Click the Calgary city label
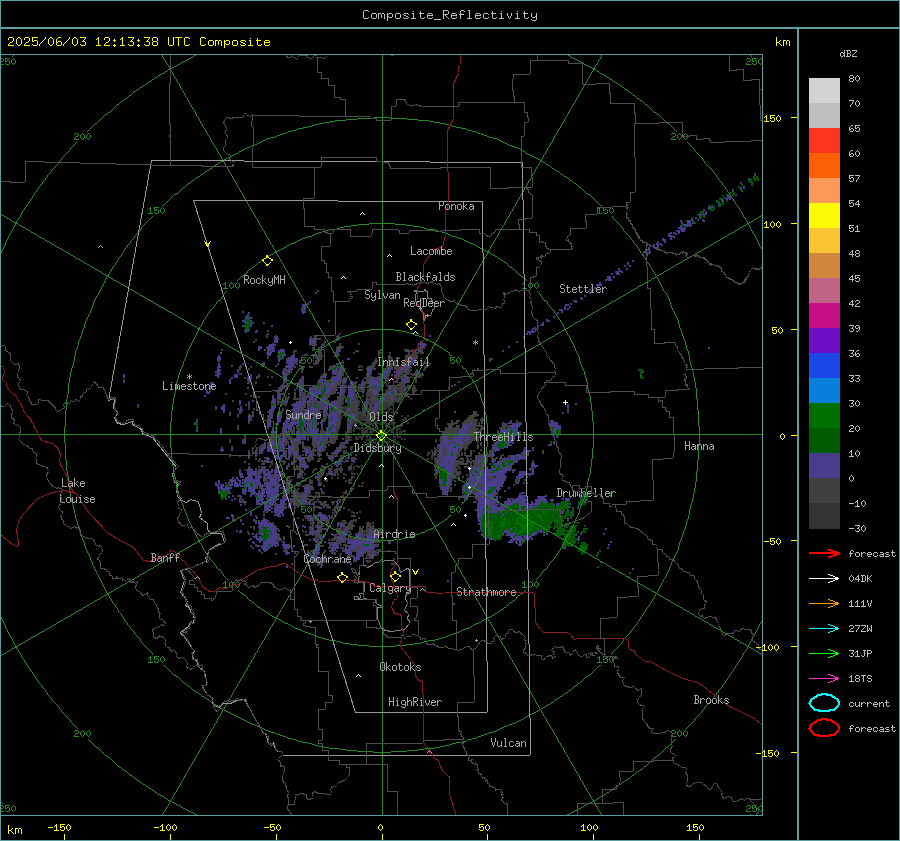This screenshot has height=841, width=900. point(390,588)
